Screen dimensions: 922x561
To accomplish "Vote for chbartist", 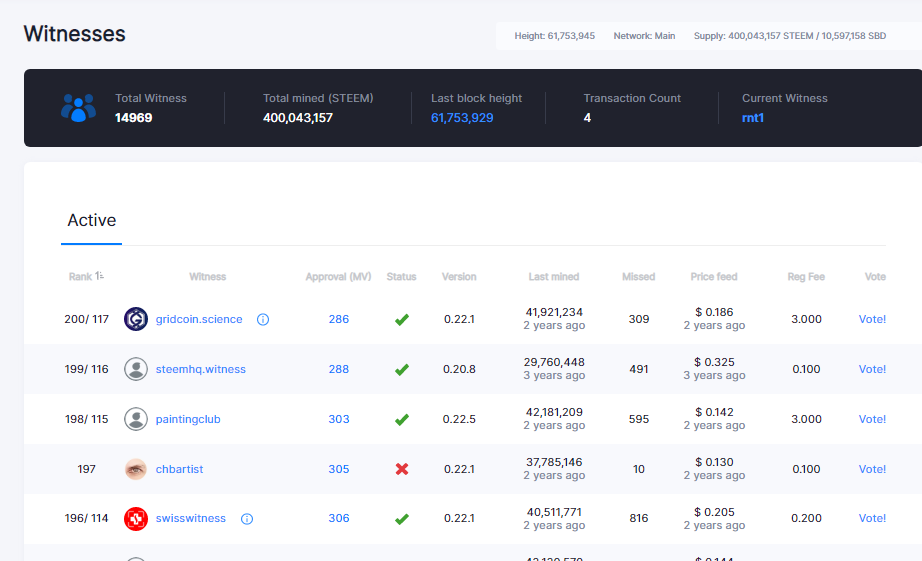I will pos(872,469).
